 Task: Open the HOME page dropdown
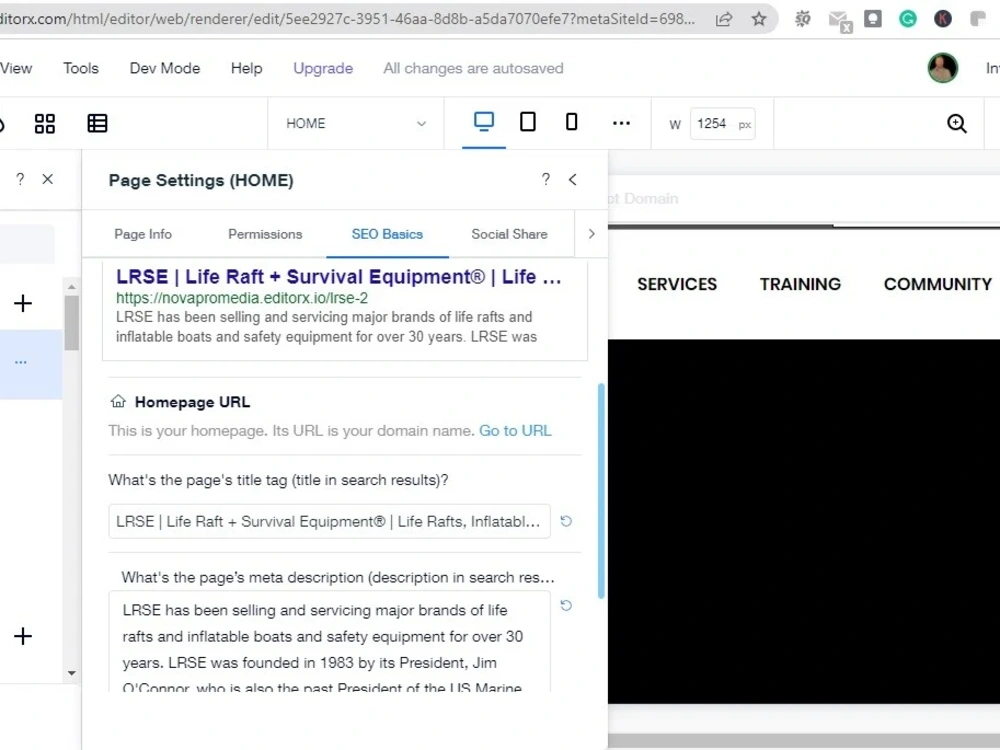pyautogui.click(x=355, y=123)
